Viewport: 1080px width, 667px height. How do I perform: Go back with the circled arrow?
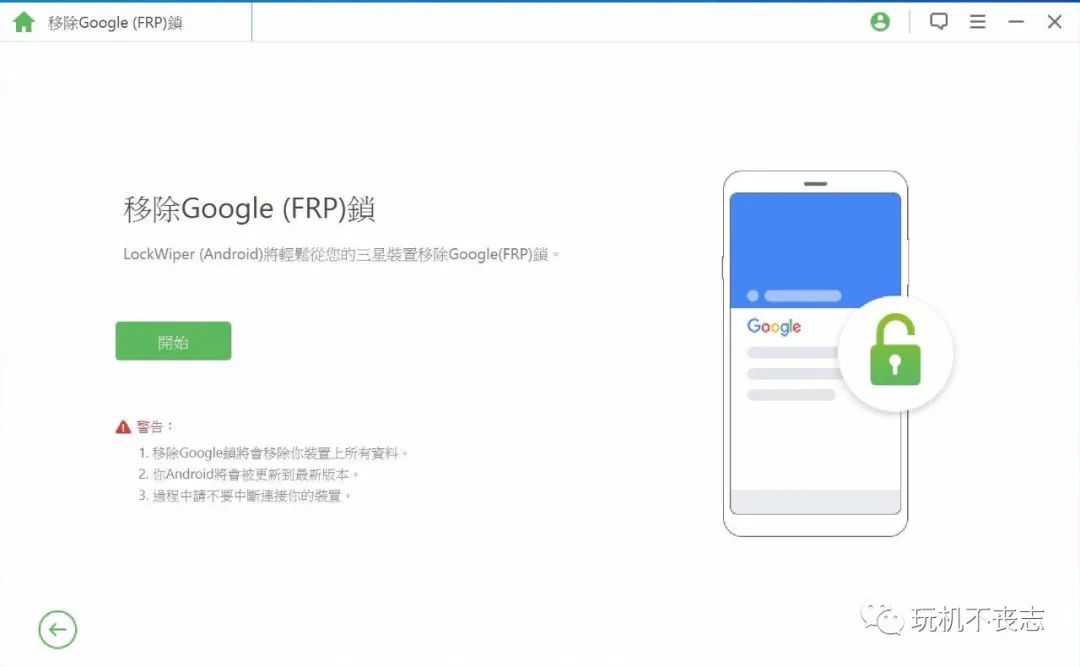(58, 630)
